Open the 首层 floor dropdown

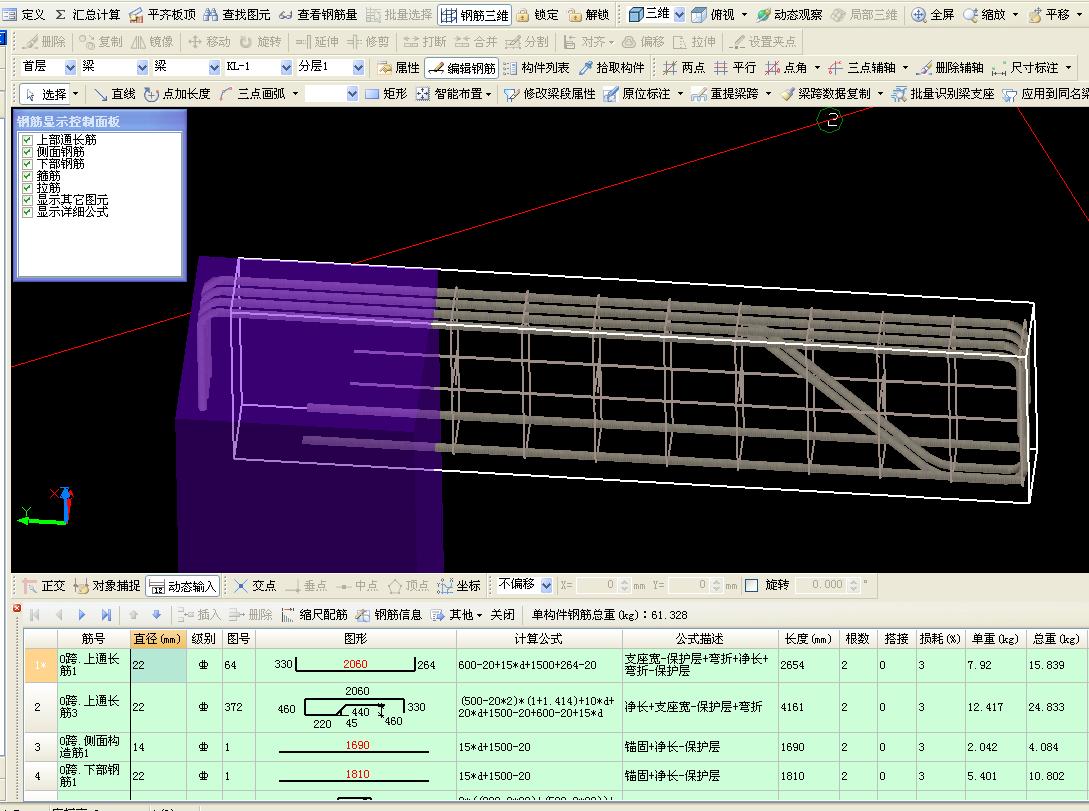coord(70,67)
